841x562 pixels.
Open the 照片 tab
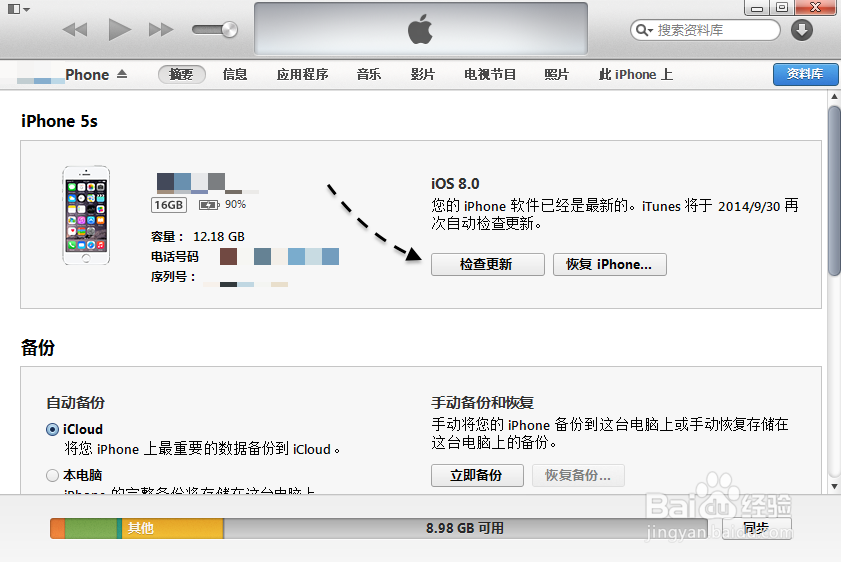556,75
